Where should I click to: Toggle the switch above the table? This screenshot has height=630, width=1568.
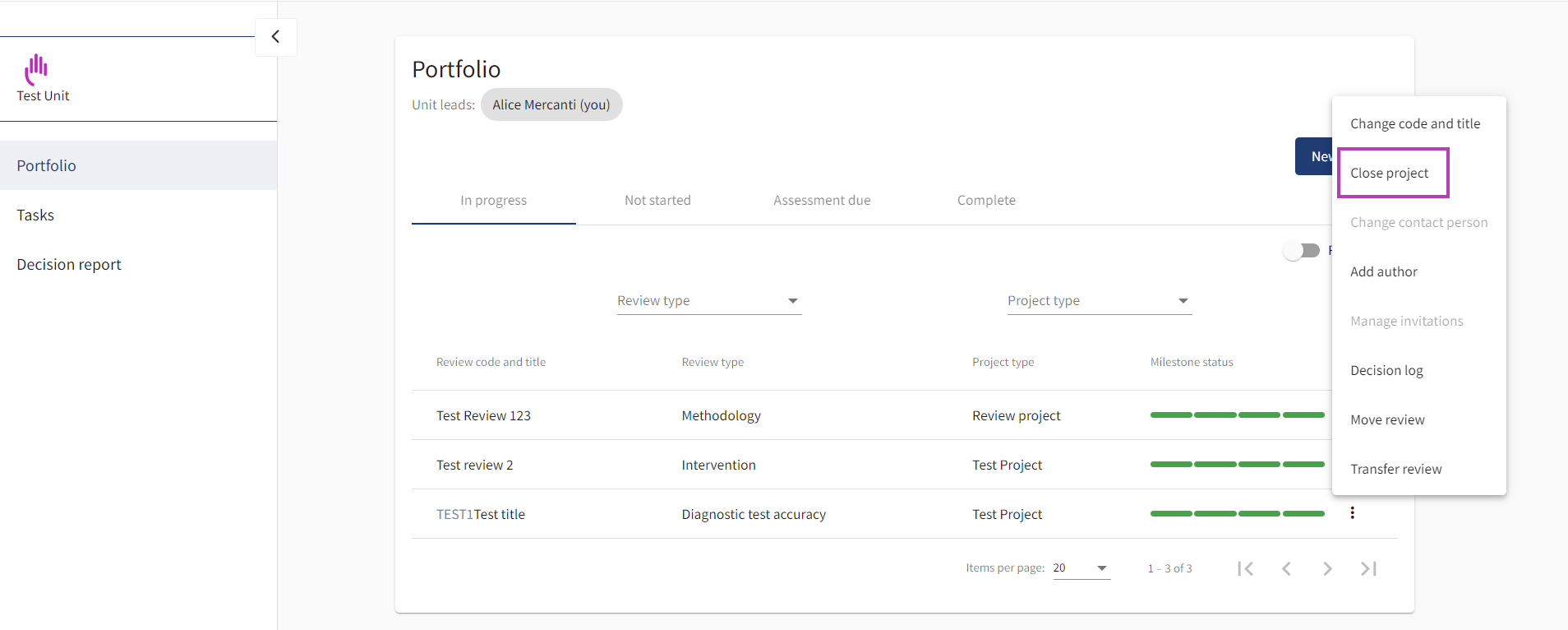coord(1301,251)
